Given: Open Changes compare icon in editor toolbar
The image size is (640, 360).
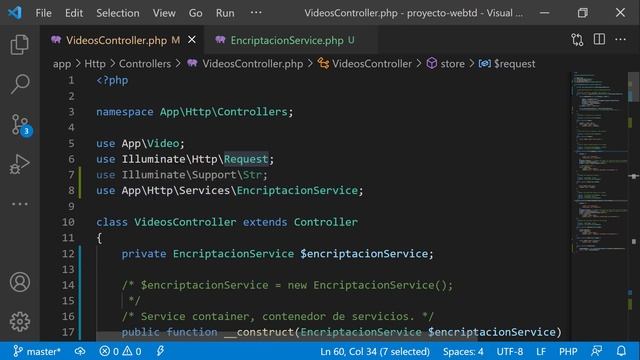Looking at the screenshot, I should pyautogui.click(x=577, y=40).
